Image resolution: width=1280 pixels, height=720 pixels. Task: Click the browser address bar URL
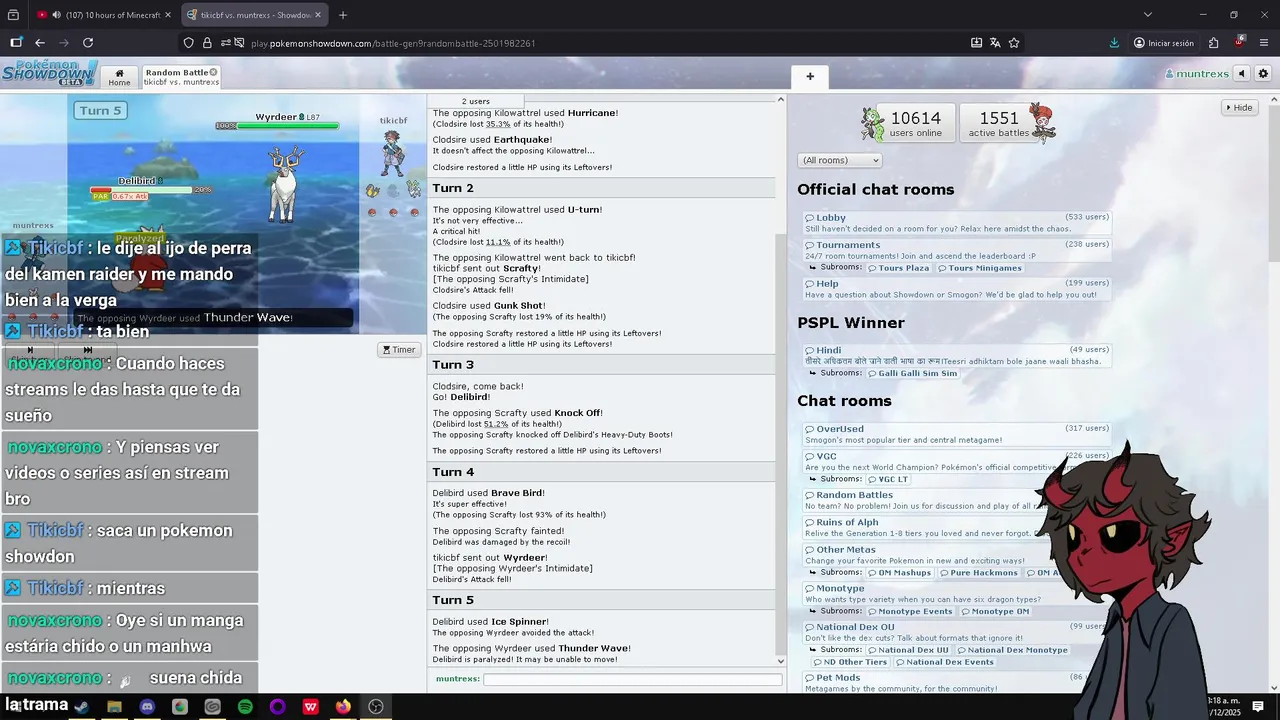pos(393,43)
